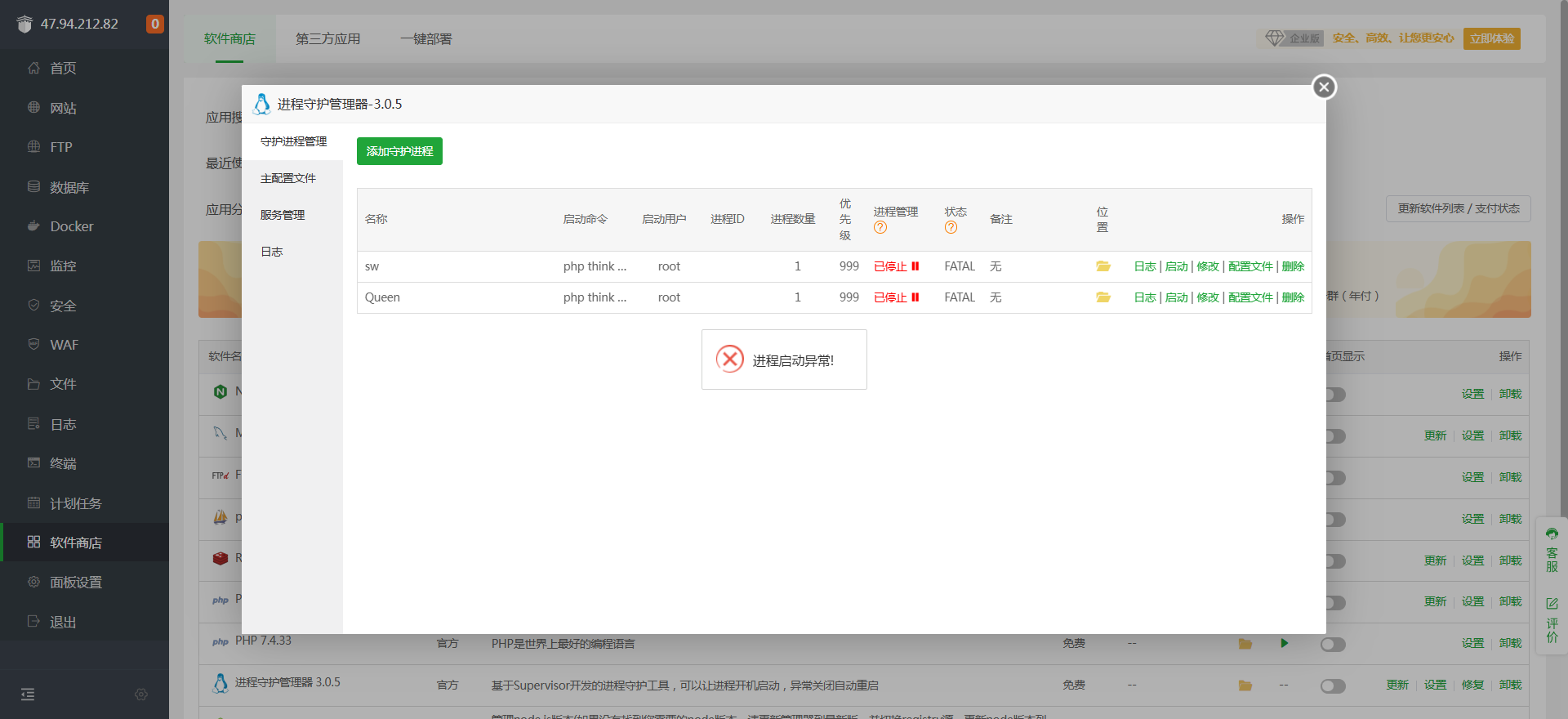Click the green add guardian process button

399,151
